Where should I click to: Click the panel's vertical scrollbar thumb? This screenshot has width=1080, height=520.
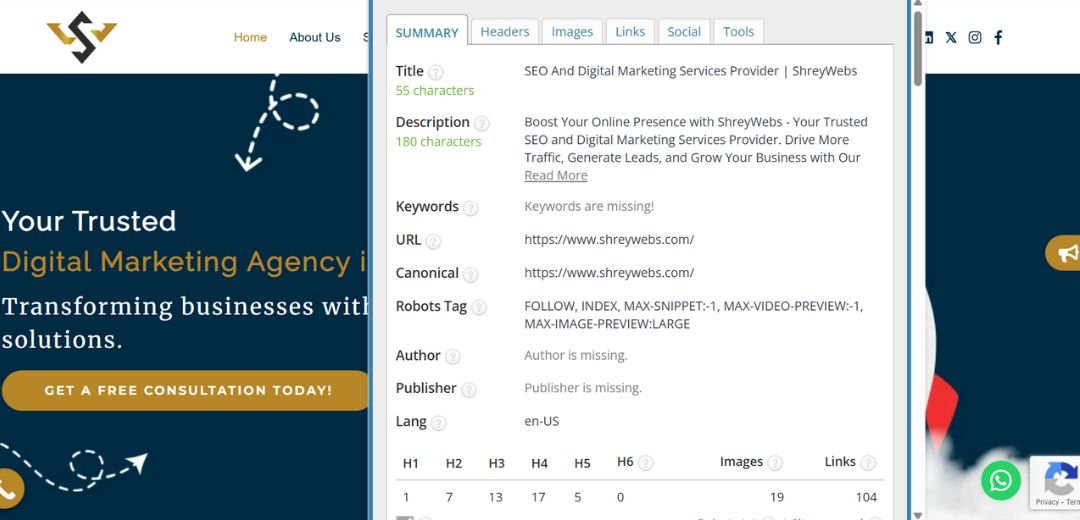pos(917,48)
